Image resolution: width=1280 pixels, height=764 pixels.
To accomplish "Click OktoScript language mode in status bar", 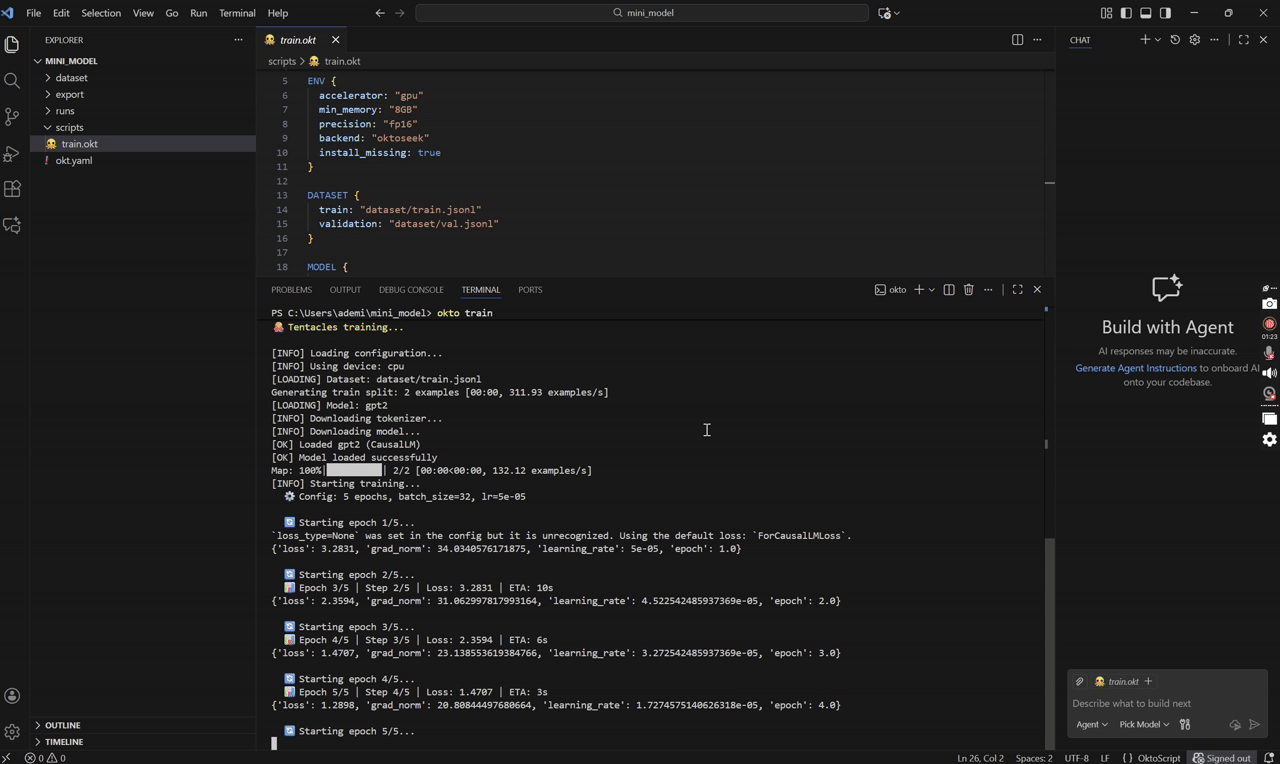I will click(x=1158, y=758).
